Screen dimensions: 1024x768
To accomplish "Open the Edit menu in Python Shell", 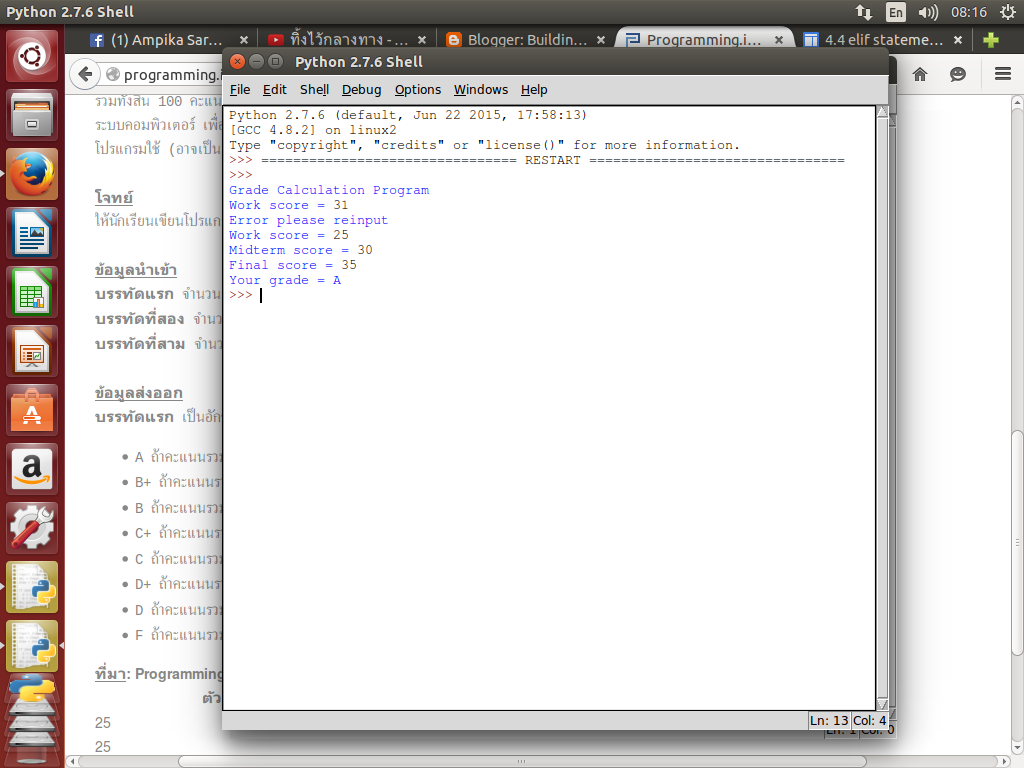I will [x=274, y=89].
